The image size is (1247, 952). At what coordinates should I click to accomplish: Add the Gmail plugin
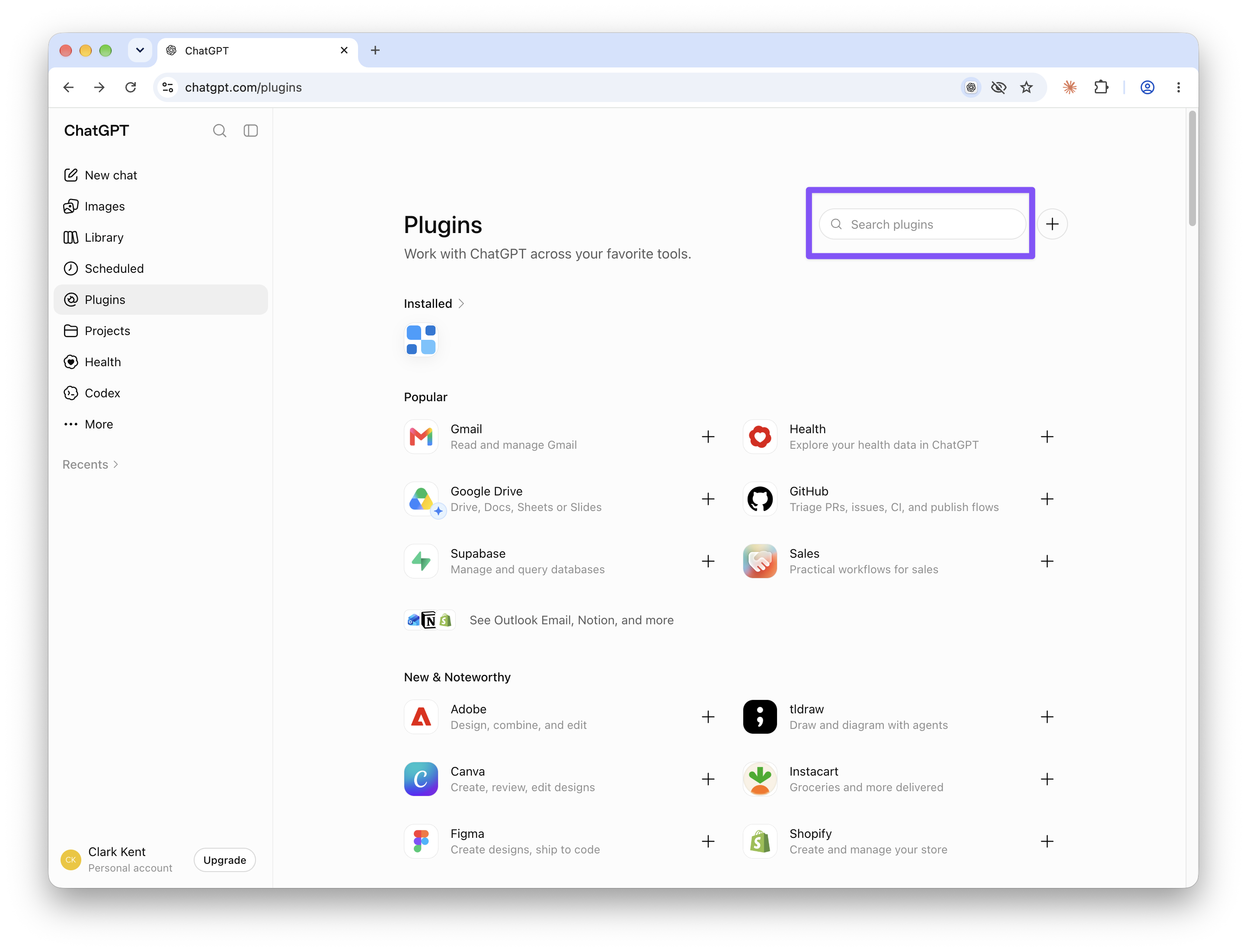point(708,437)
